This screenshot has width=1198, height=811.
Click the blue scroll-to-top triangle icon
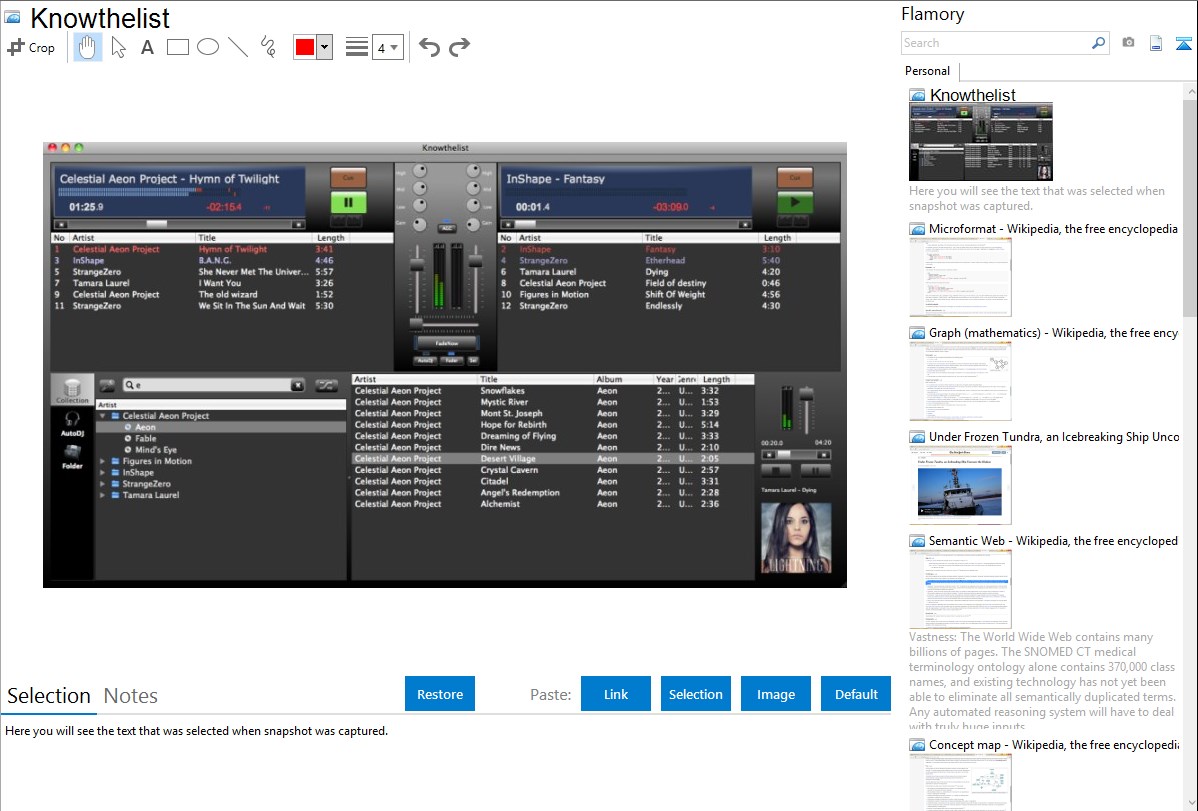click(x=1183, y=44)
